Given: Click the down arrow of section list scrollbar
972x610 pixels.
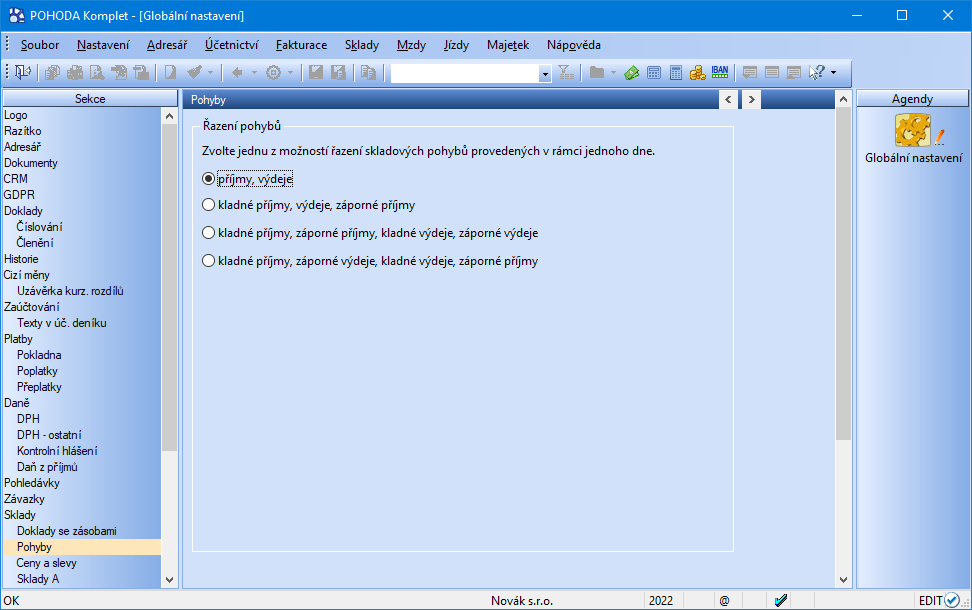Looking at the screenshot, I should coord(169,580).
